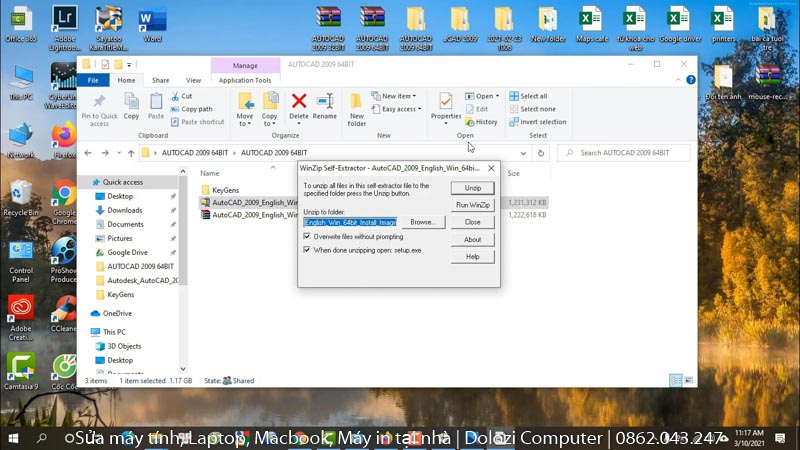Click Select none in ribbon
Screen dimensions: 800x450
pos(533,109)
